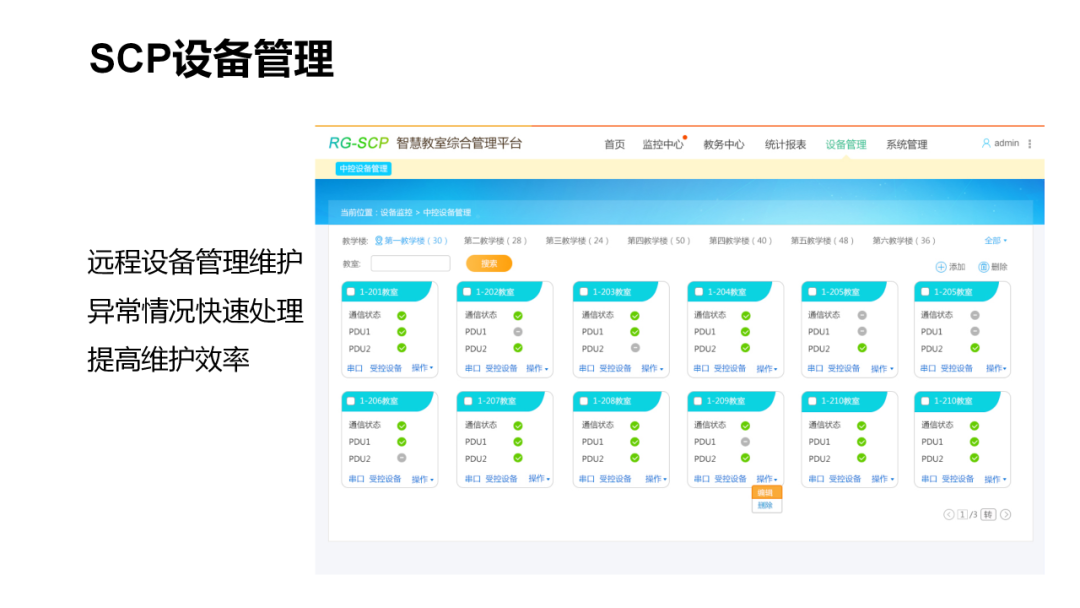
Task: Click 1-203教室 通信状态 green check icon
Action: pos(635,315)
